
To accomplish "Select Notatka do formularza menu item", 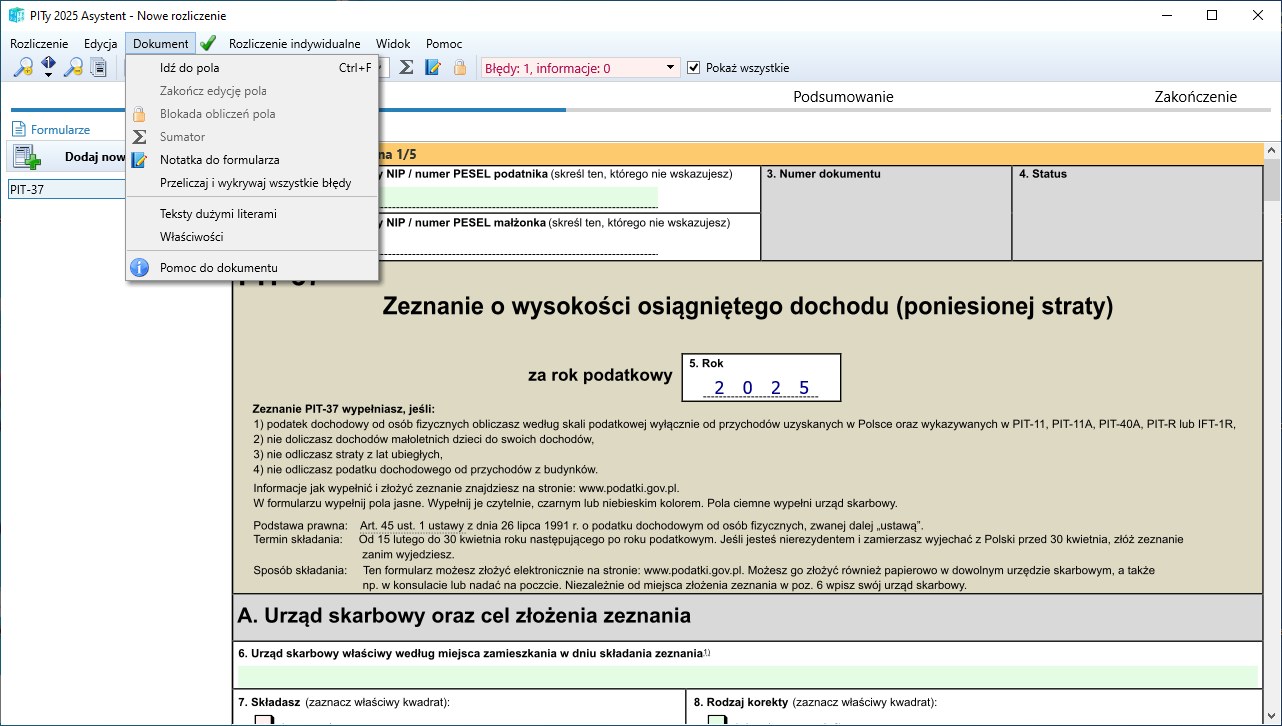I will pyautogui.click(x=219, y=160).
